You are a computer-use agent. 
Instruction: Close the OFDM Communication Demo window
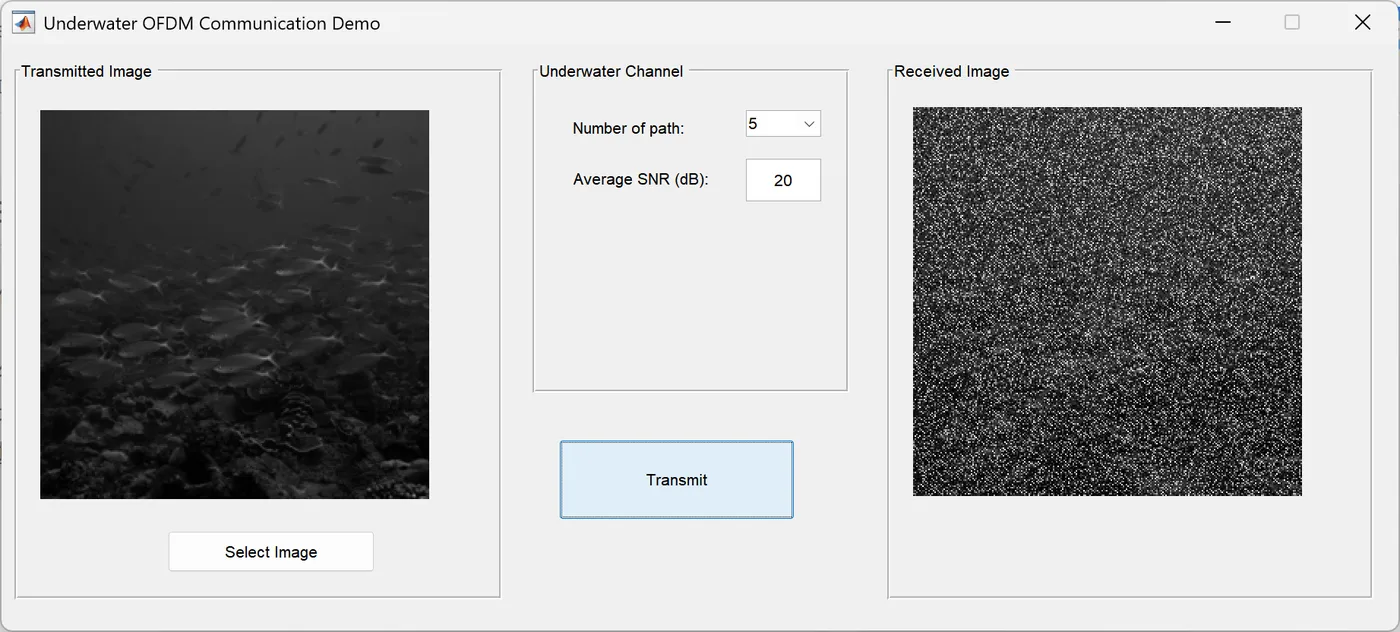click(x=1362, y=22)
